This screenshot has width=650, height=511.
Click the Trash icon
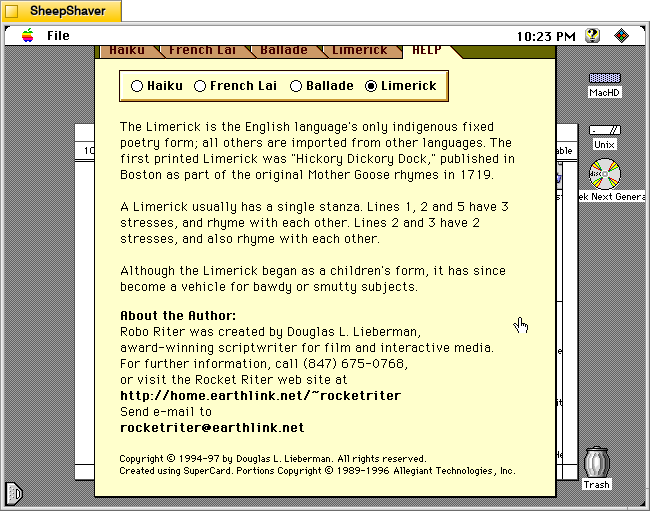597,462
